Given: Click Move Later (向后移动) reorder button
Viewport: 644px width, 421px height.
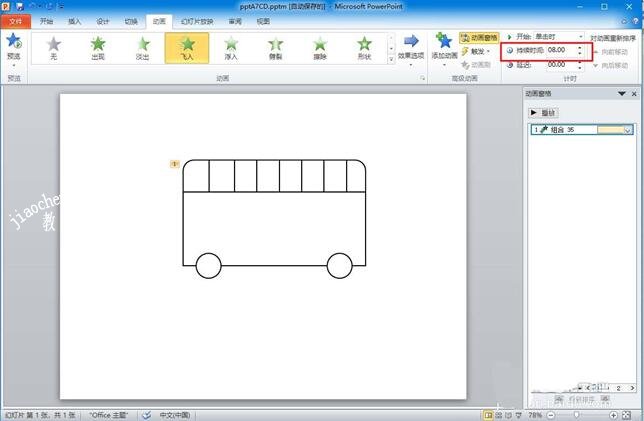Looking at the screenshot, I should click(611, 65).
